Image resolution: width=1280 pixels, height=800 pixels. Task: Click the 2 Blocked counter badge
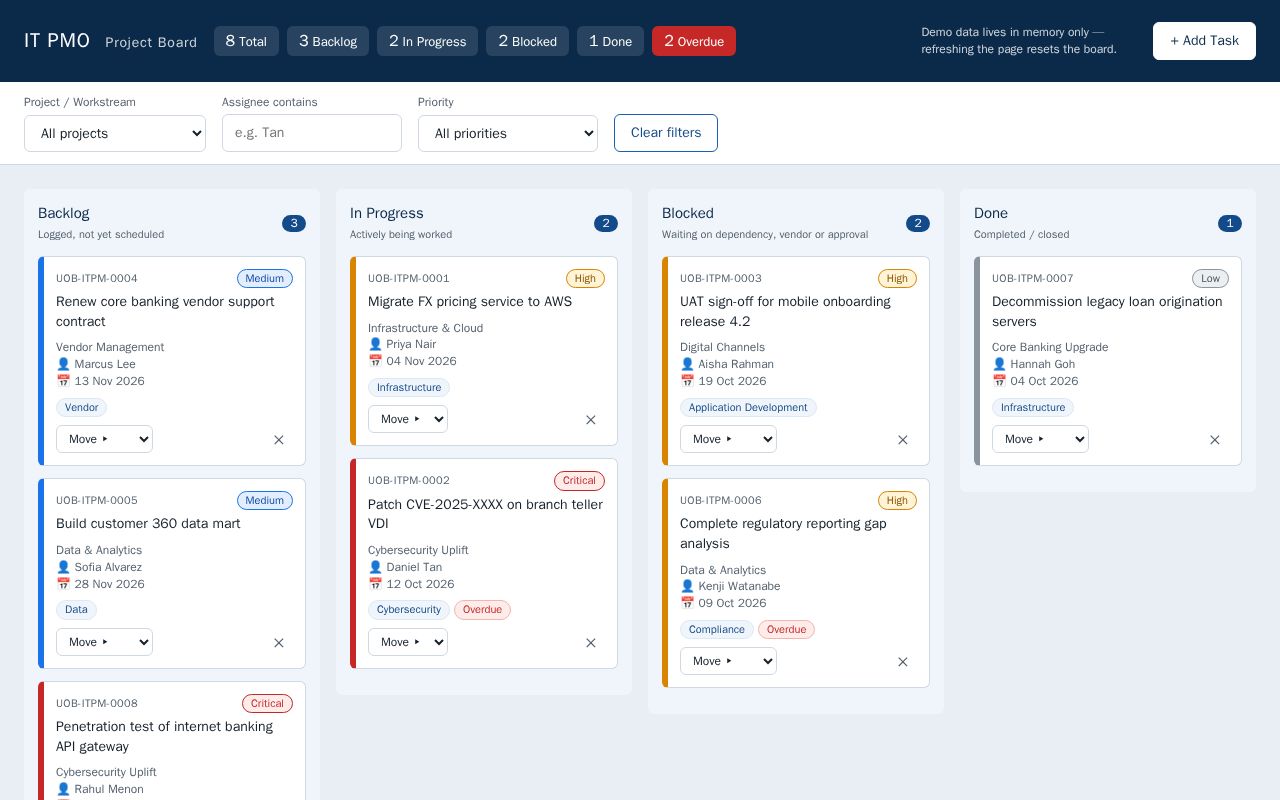(527, 41)
